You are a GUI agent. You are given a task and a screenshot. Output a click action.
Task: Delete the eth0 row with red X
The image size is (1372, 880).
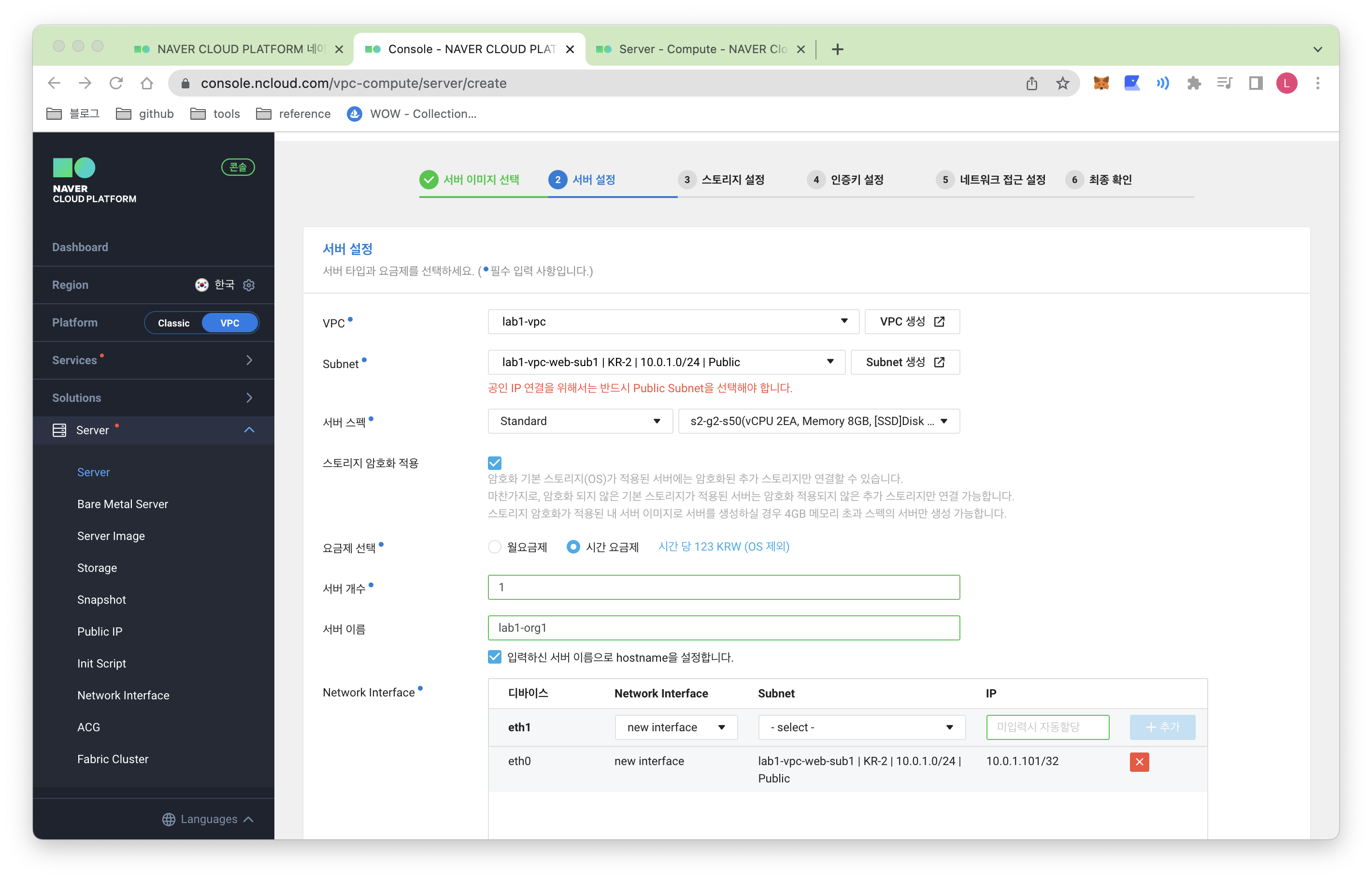1139,762
